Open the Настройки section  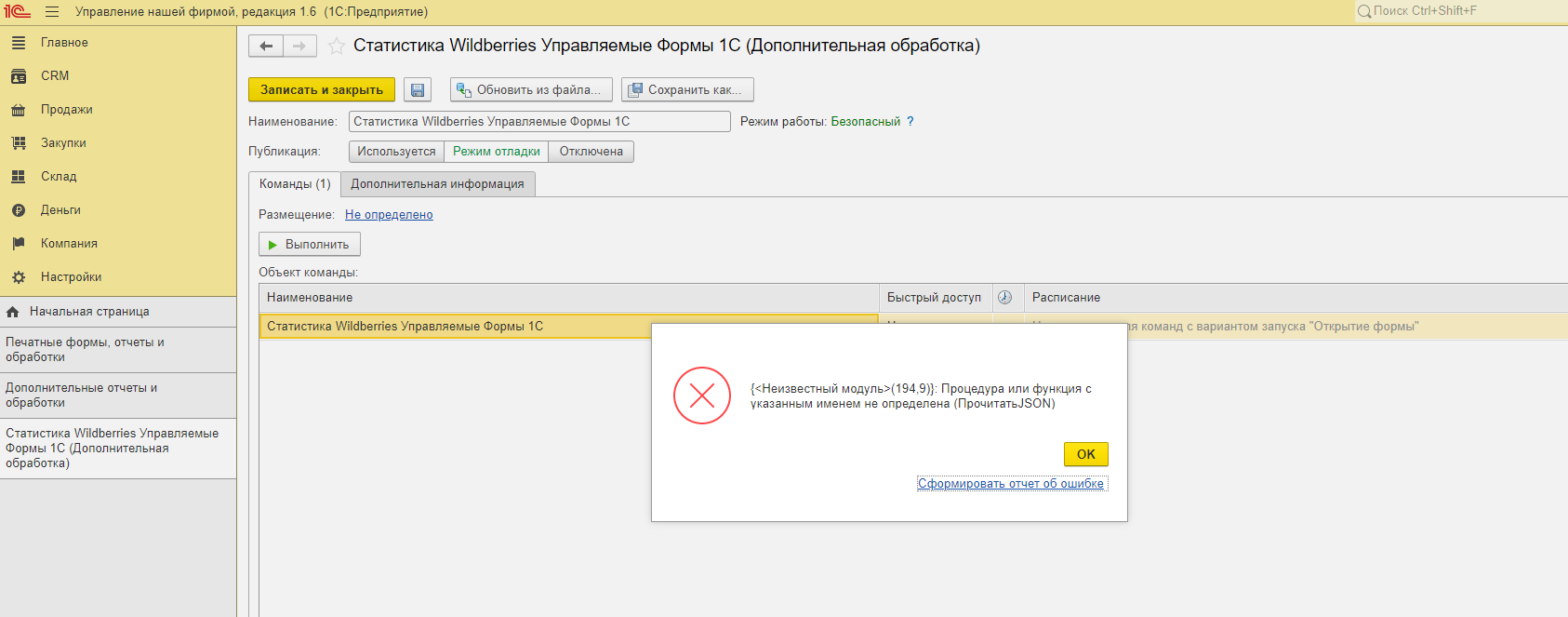[x=118, y=277]
